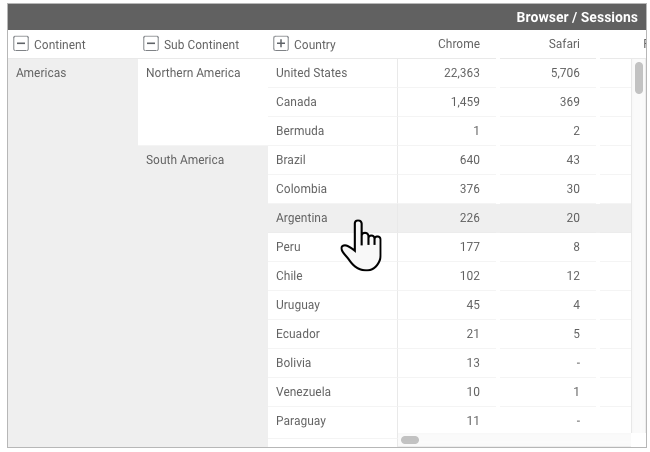Expand the Country column with plus icon

[x=281, y=44]
